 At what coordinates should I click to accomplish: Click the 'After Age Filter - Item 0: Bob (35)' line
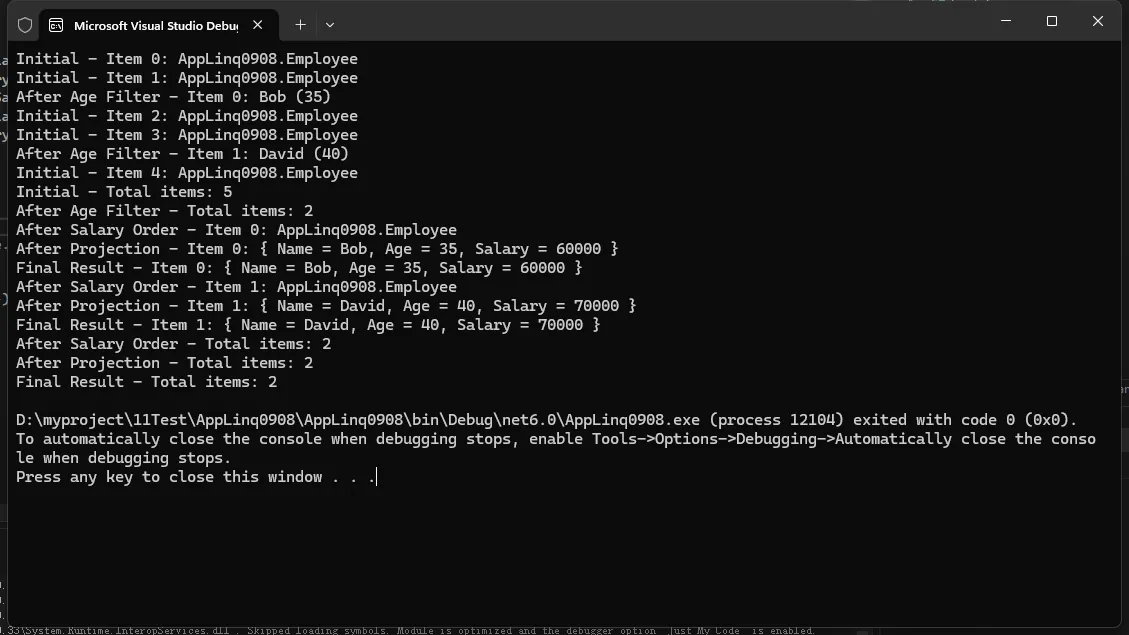click(x=173, y=97)
